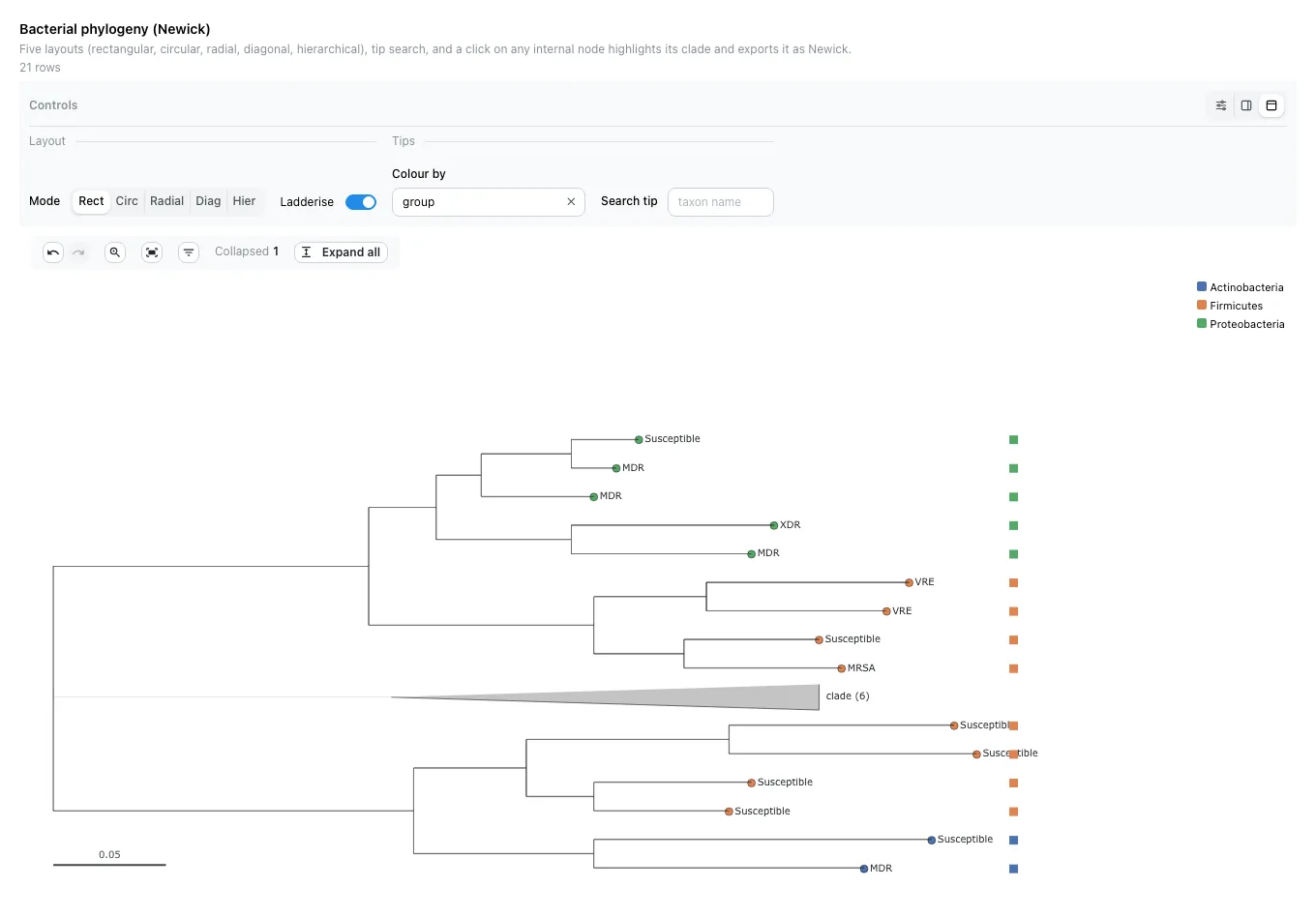Screen dimensions: 1316x917
Task: Open the filter lines icon menu
Action: [189, 252]
